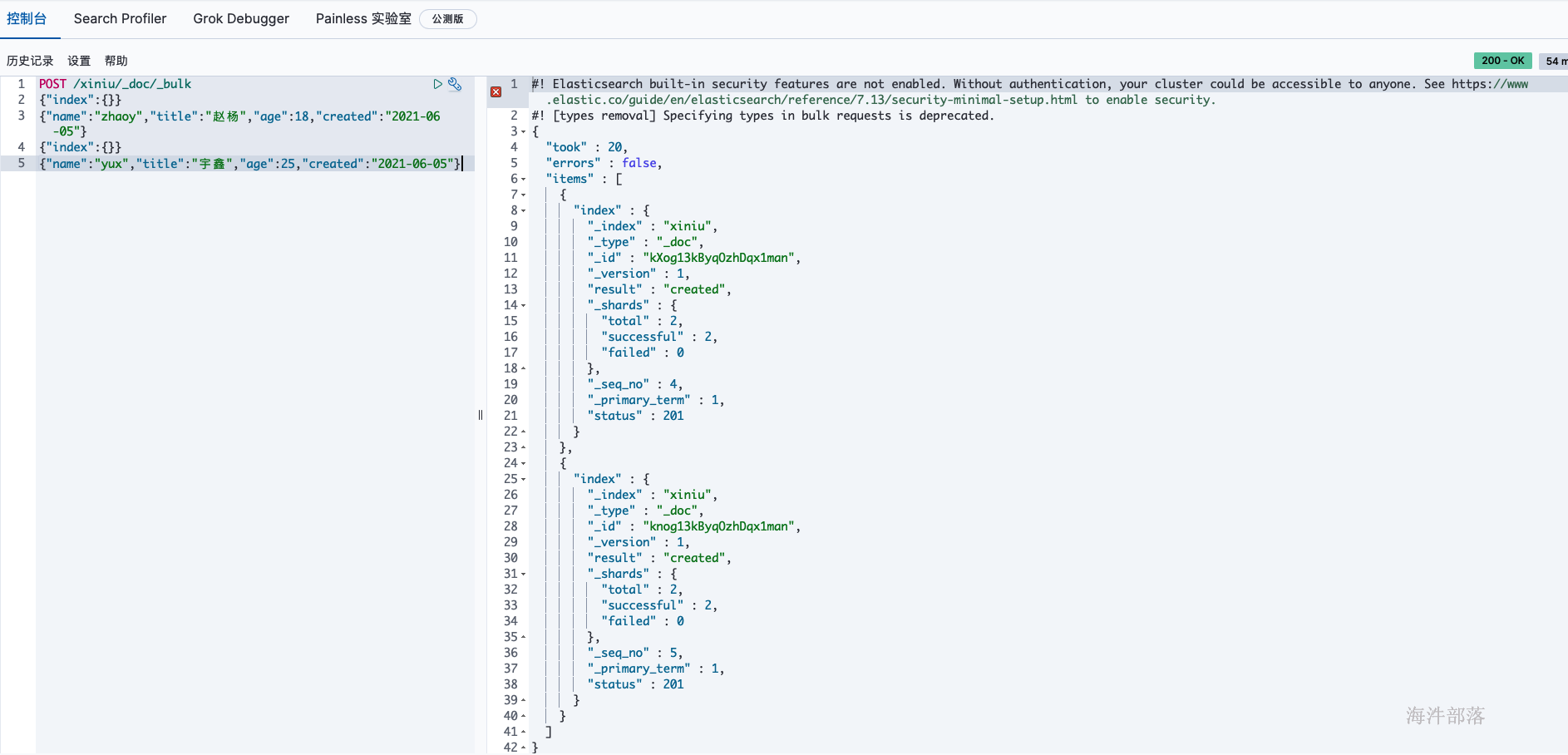Viewport: 1568px width, 755px height.
Task: Click the yux document line in the editor
Action: point(250,164)
